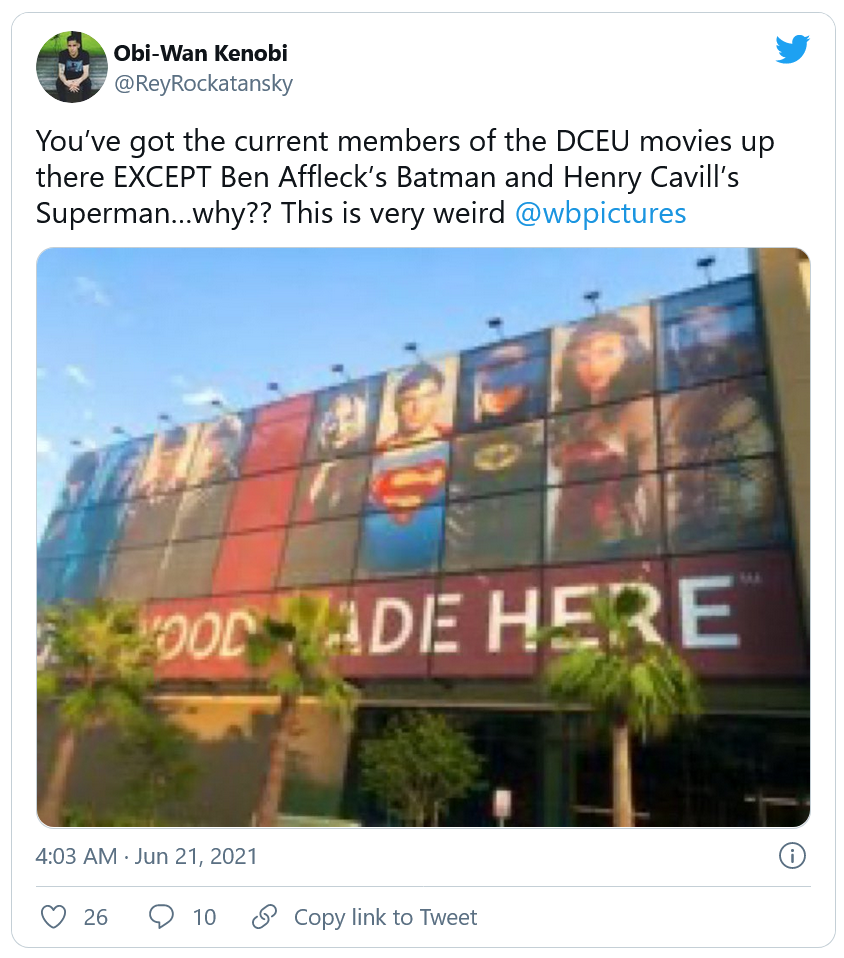Screen dimensions: 844x958
Task: Open the circled info icon
Action: click(x=791, y=857)
